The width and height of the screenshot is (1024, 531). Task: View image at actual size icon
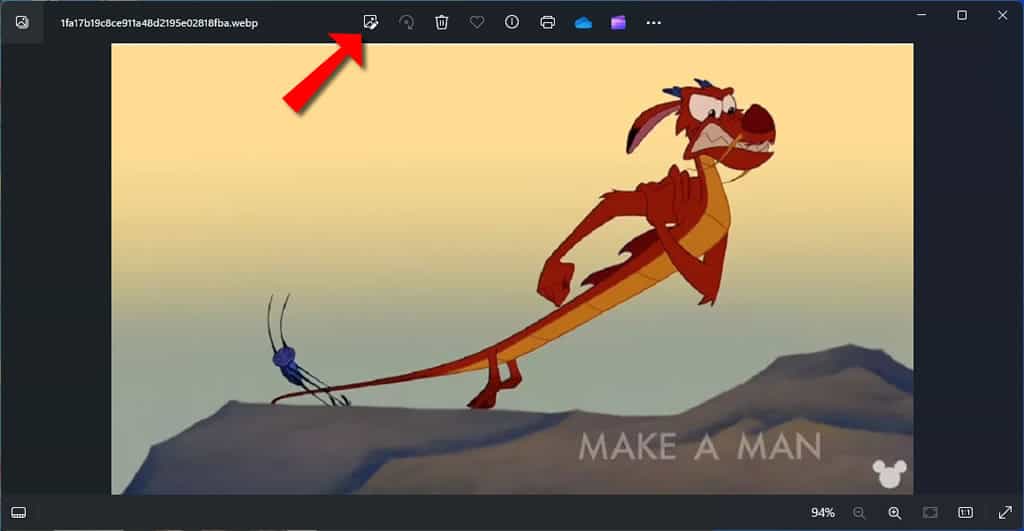click(x=965, y=513)
